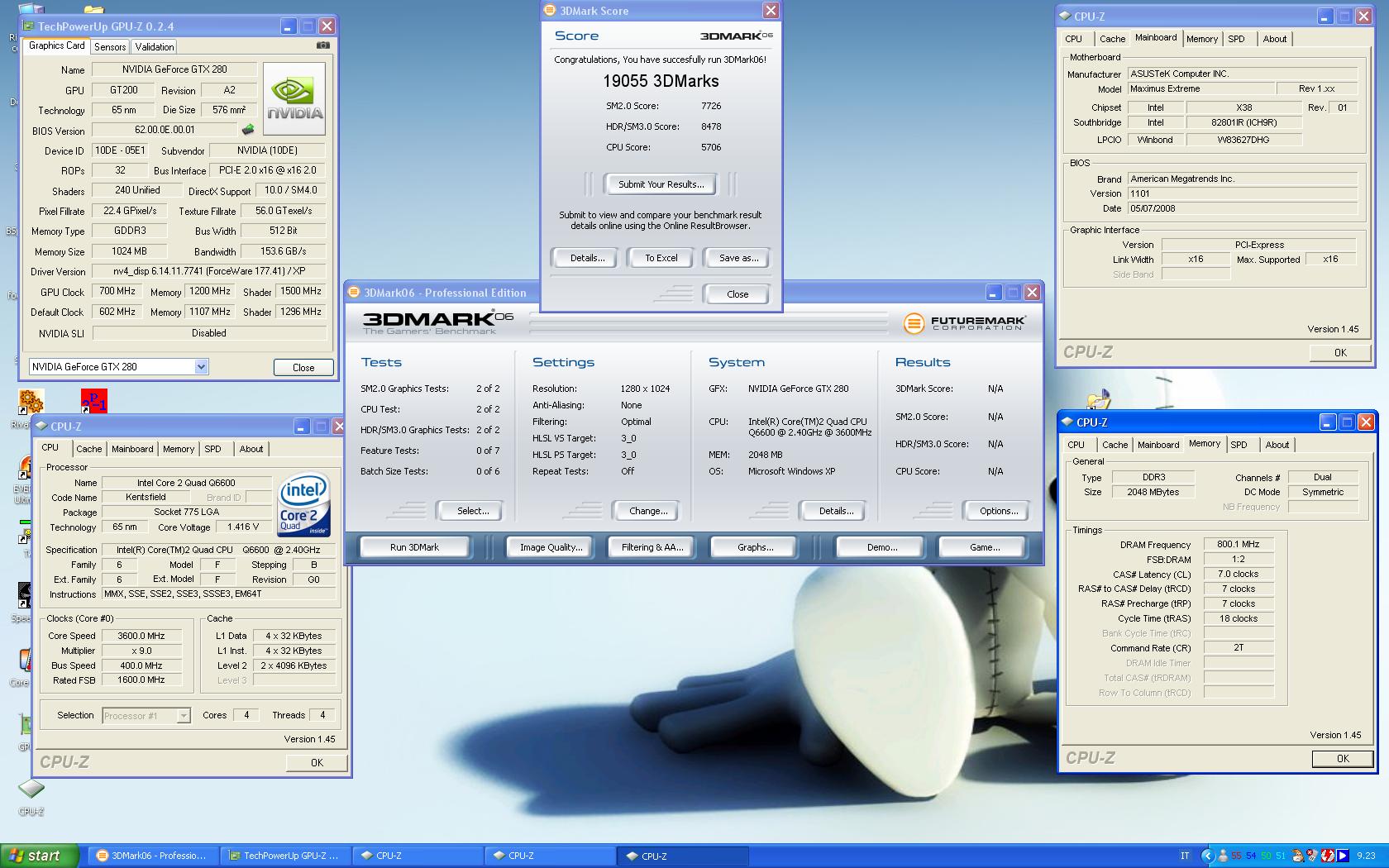Open the RivaTuner desktop shortcut

(x=31, y=403)
